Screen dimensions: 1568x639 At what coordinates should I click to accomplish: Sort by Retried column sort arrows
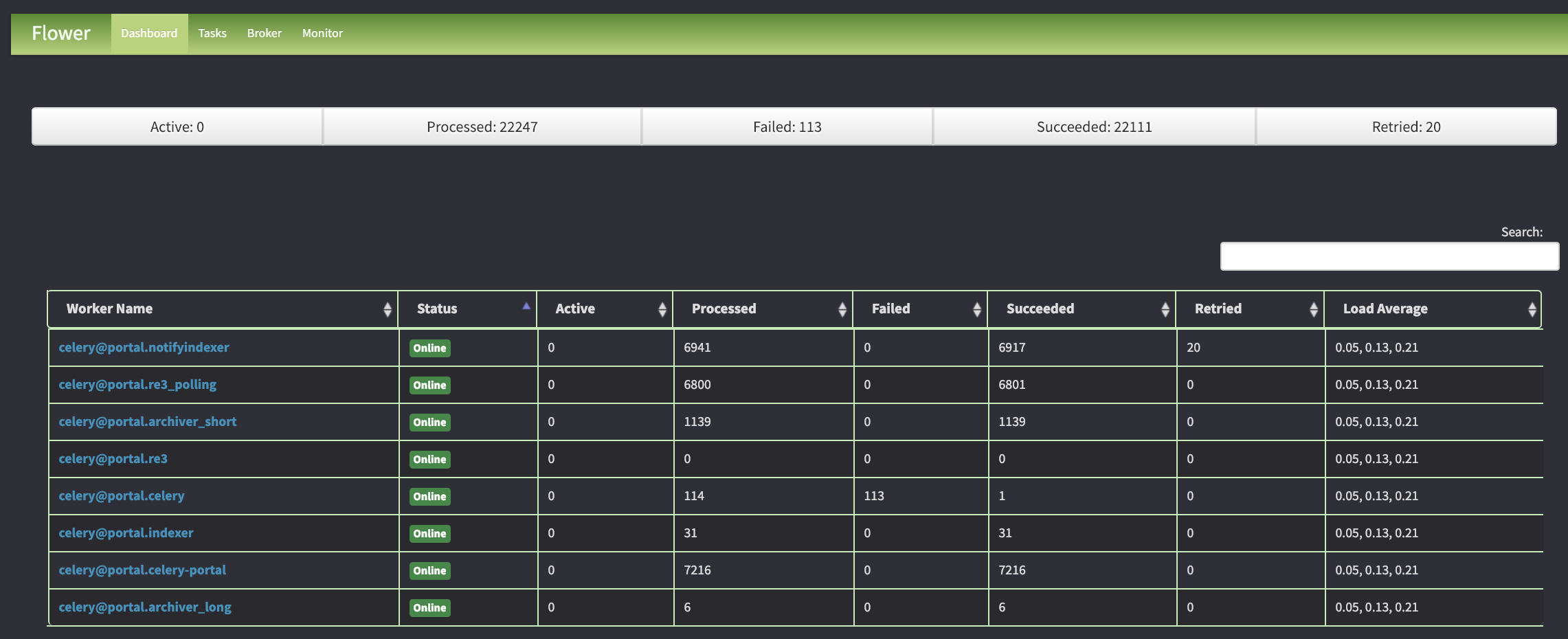[x=1314, y=309]
